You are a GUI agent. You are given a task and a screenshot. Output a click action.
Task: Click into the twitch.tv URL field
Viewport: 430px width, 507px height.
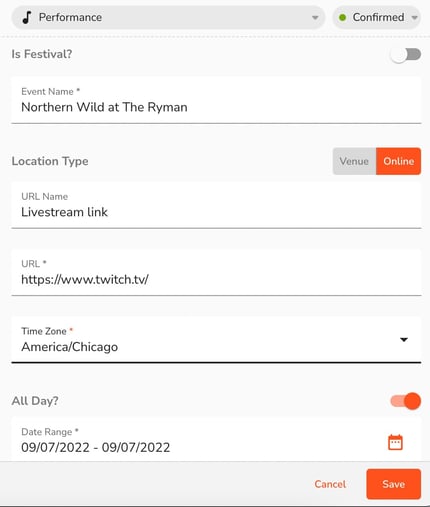216,273
